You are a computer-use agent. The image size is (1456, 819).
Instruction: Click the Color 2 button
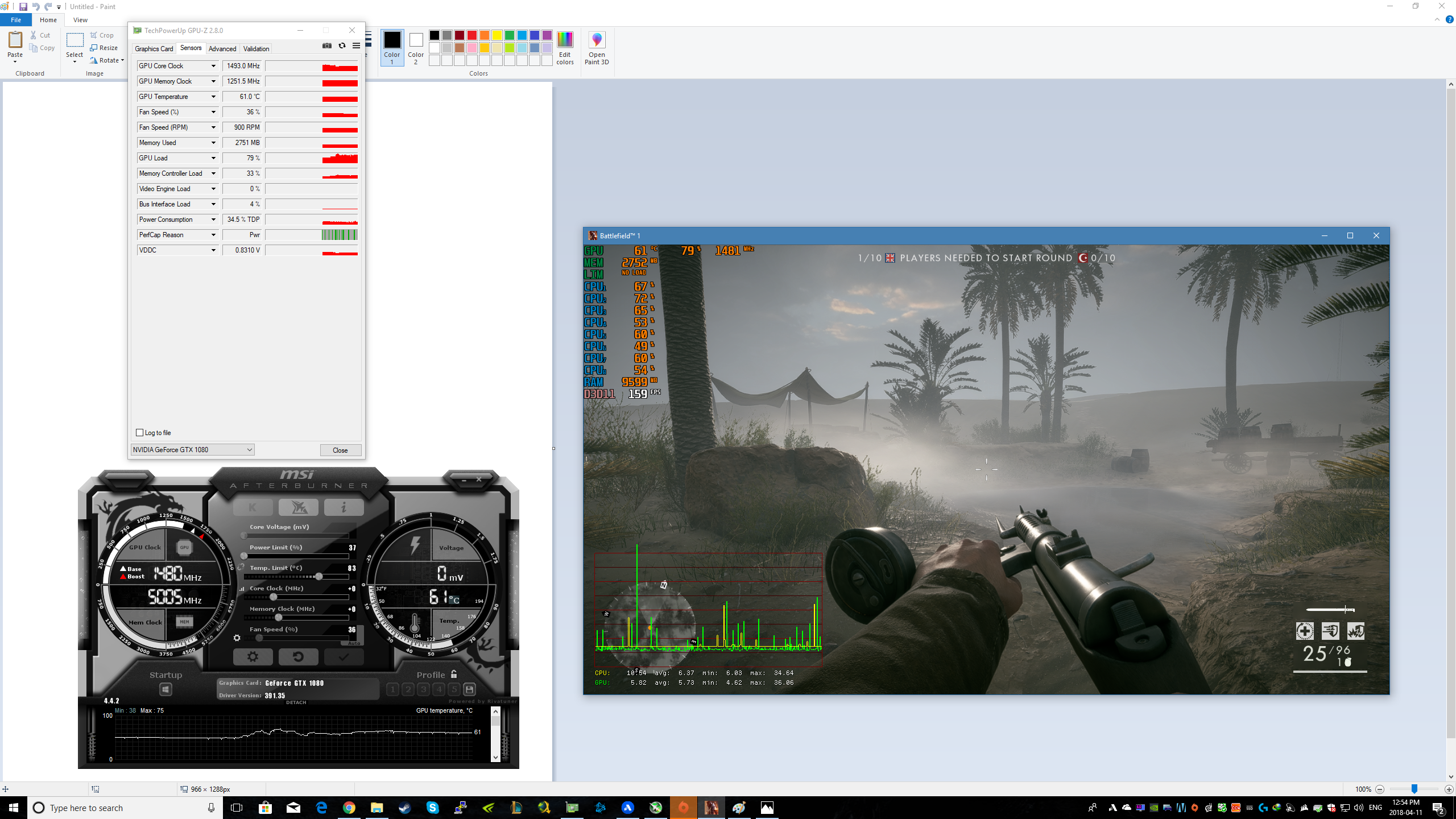[x=416, y=48]
